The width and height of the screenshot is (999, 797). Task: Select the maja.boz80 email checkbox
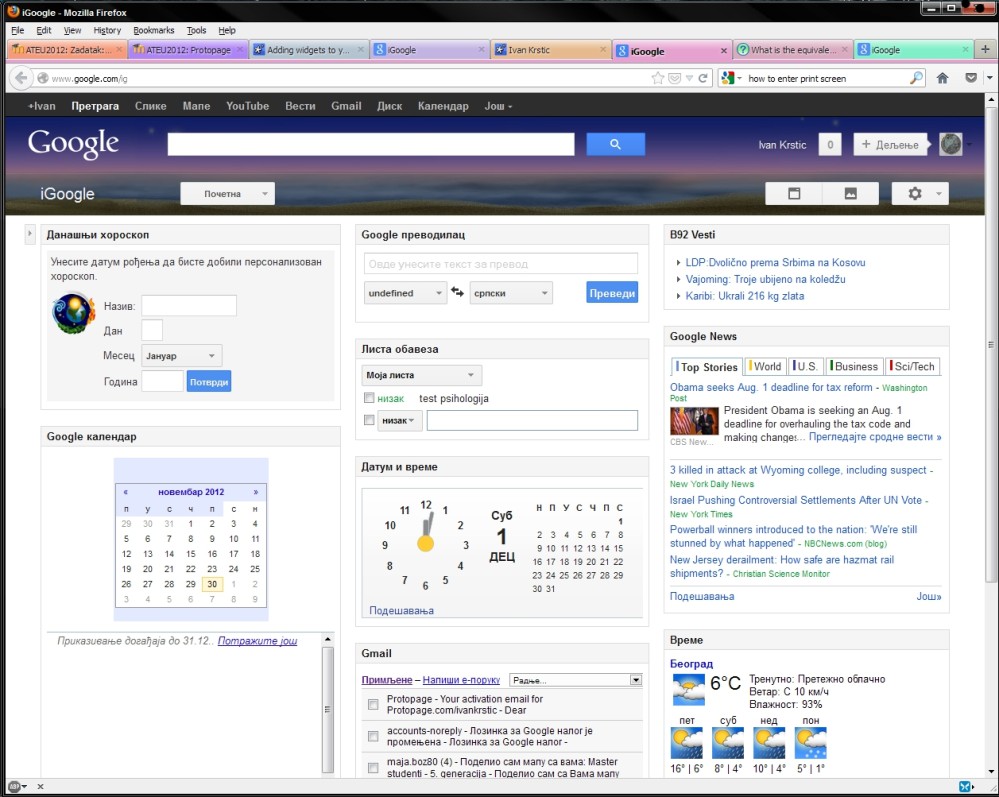pos(373,768)
